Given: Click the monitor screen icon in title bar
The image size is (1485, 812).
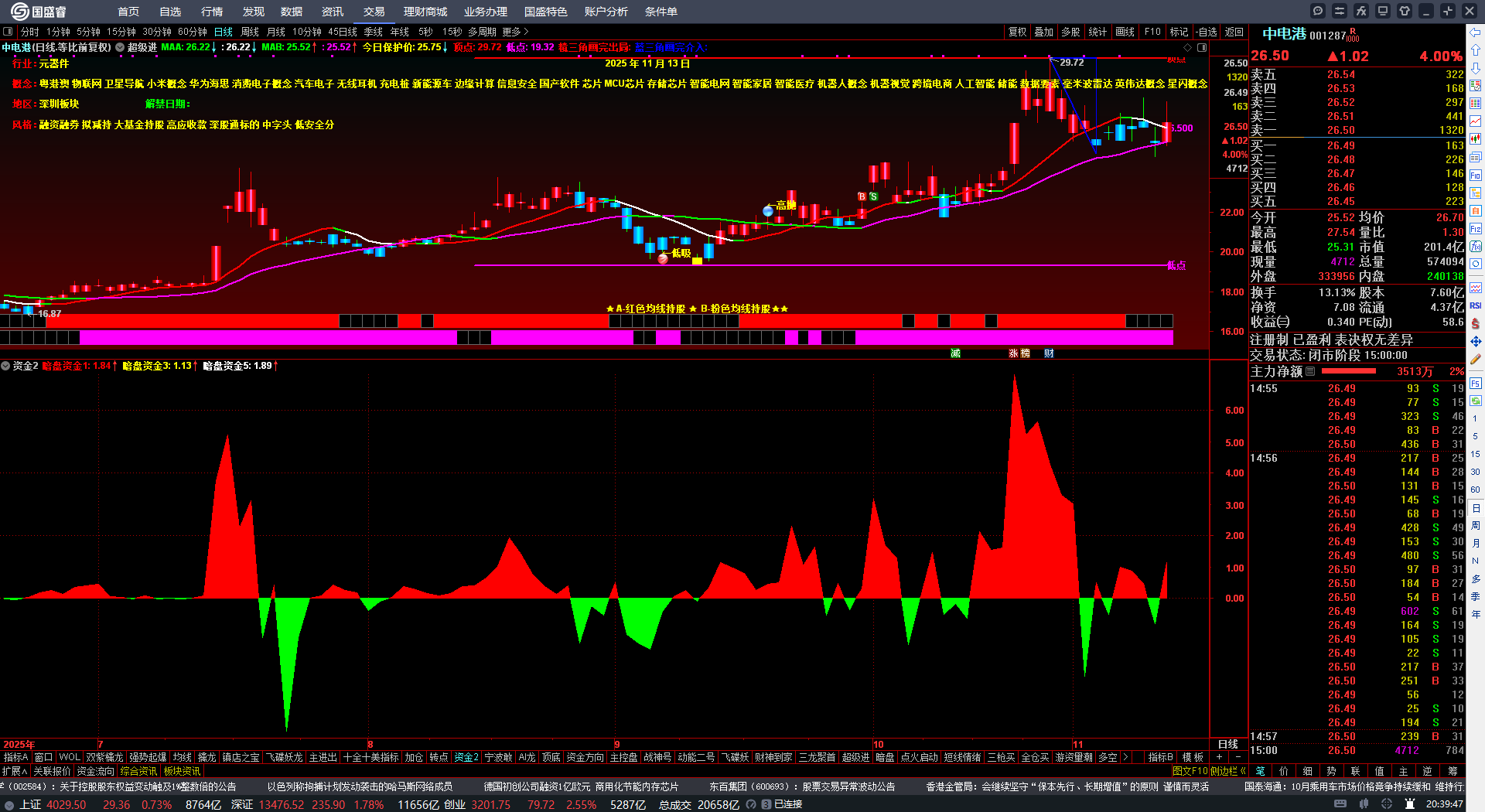Looking at the screenshot, I should coord(1383,11).
